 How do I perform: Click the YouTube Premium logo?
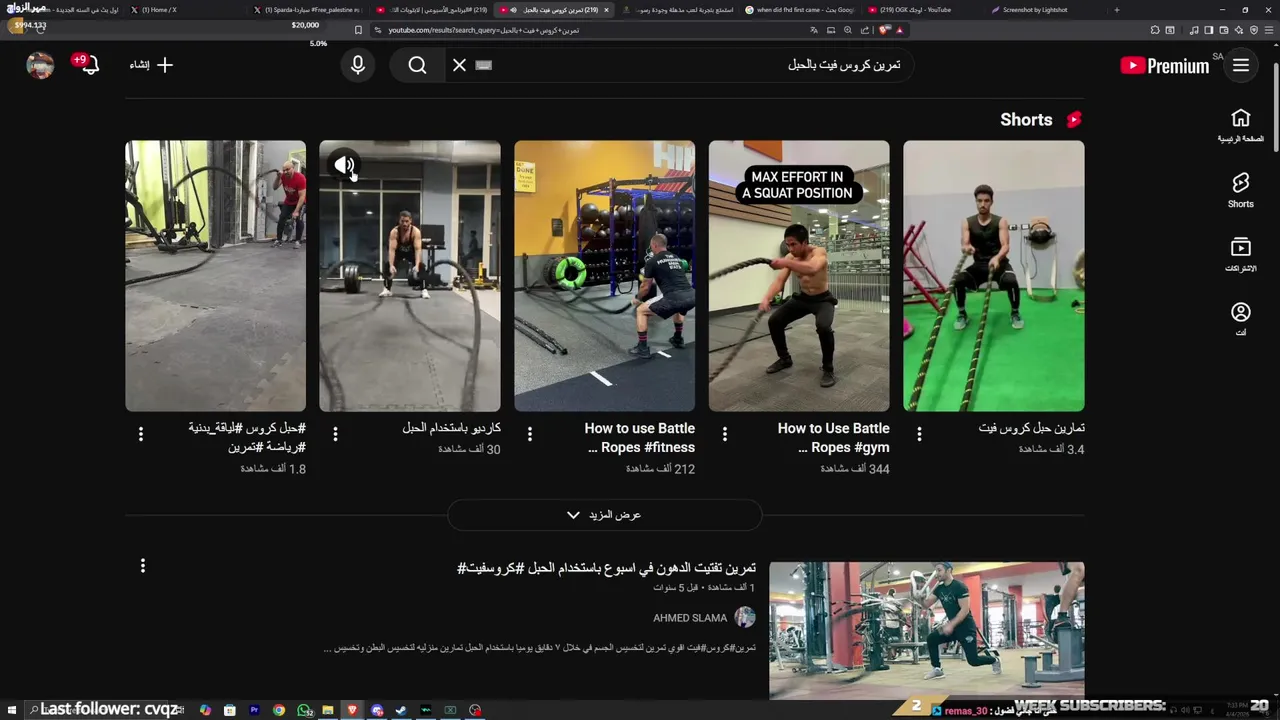[x=1165, y=66]
